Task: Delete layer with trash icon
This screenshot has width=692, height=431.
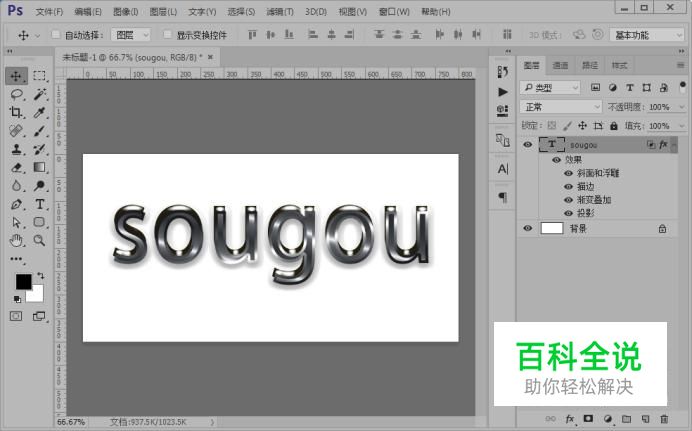Action: click(x=664, y=419)
